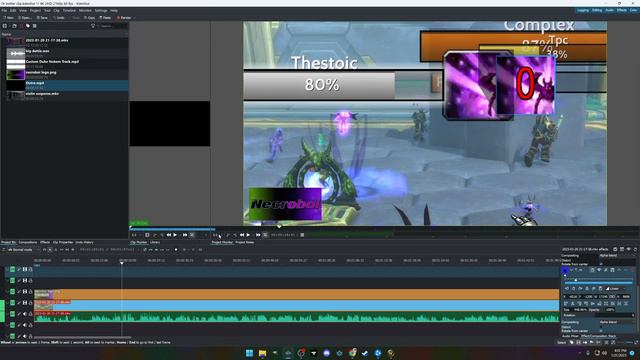Hide the orange clip's video track
The image size is (640, 360).
[24, 291]
